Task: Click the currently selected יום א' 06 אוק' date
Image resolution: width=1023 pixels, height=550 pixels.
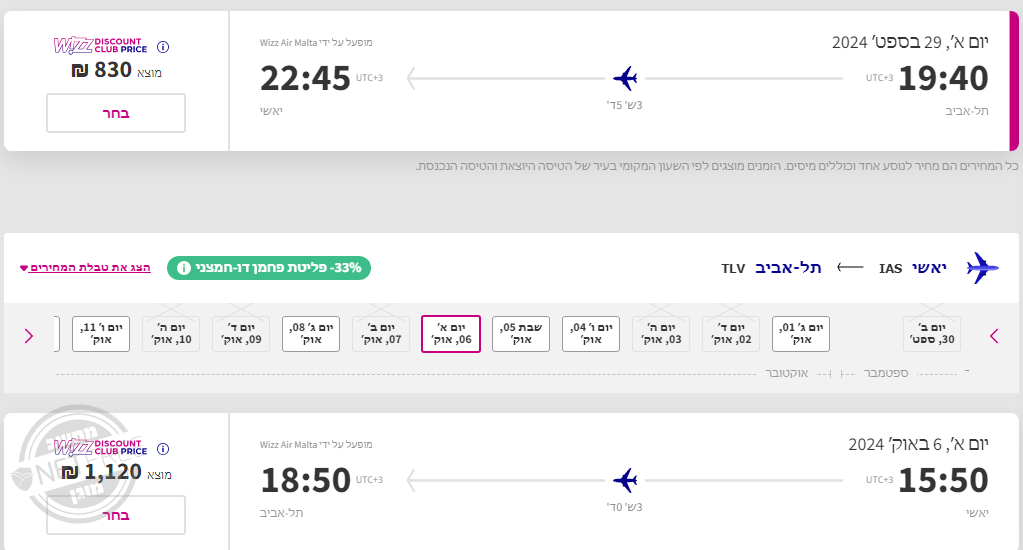Action: (x=451, y=334)
